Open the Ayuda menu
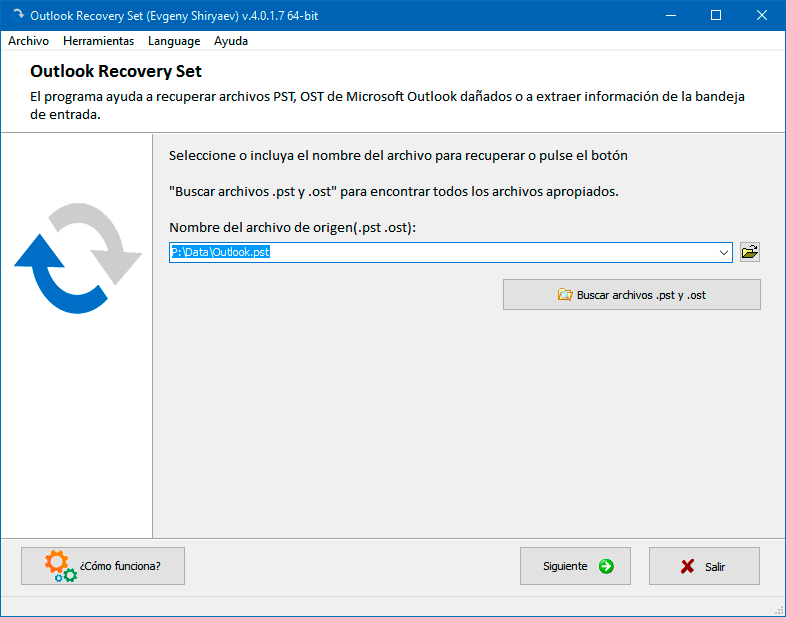 (x=231, y=41)
